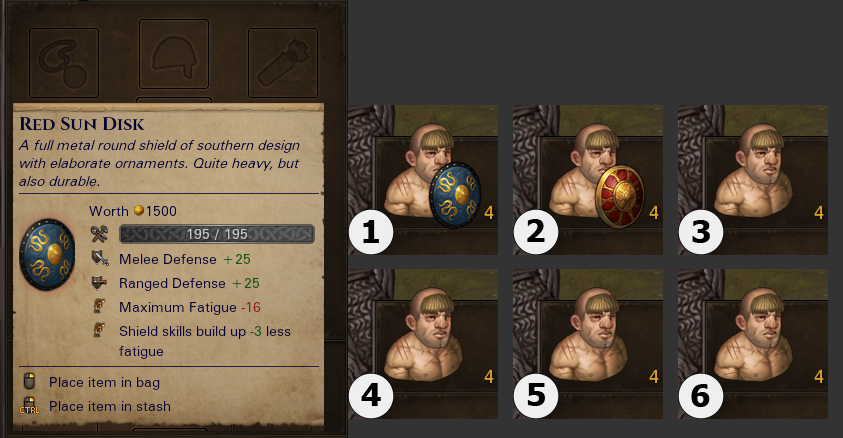Click the gold coin Worth icon

[x=139, y=210]
